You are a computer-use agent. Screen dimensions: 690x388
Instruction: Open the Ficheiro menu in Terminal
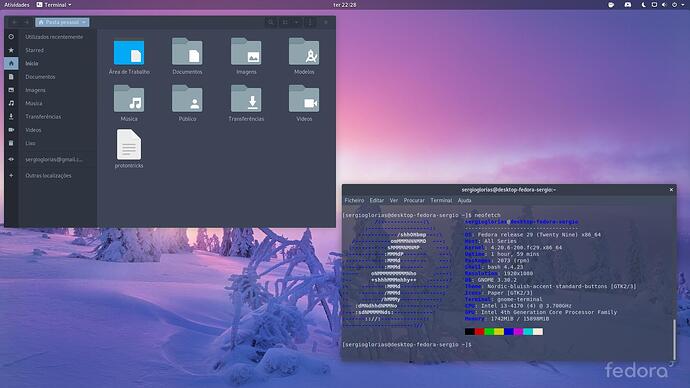354,200
